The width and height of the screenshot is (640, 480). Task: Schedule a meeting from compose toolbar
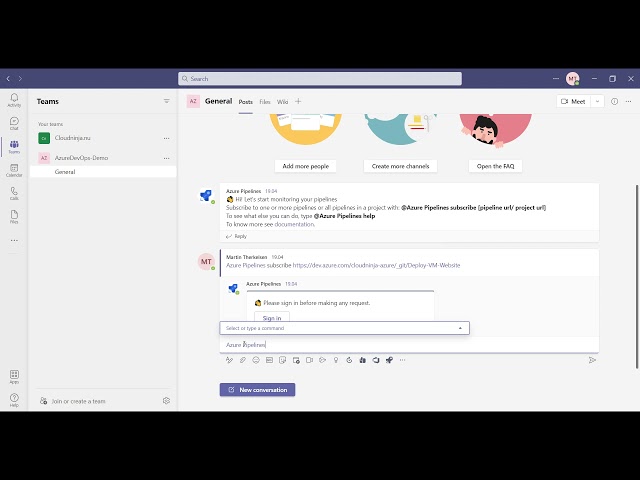(296, 360)
